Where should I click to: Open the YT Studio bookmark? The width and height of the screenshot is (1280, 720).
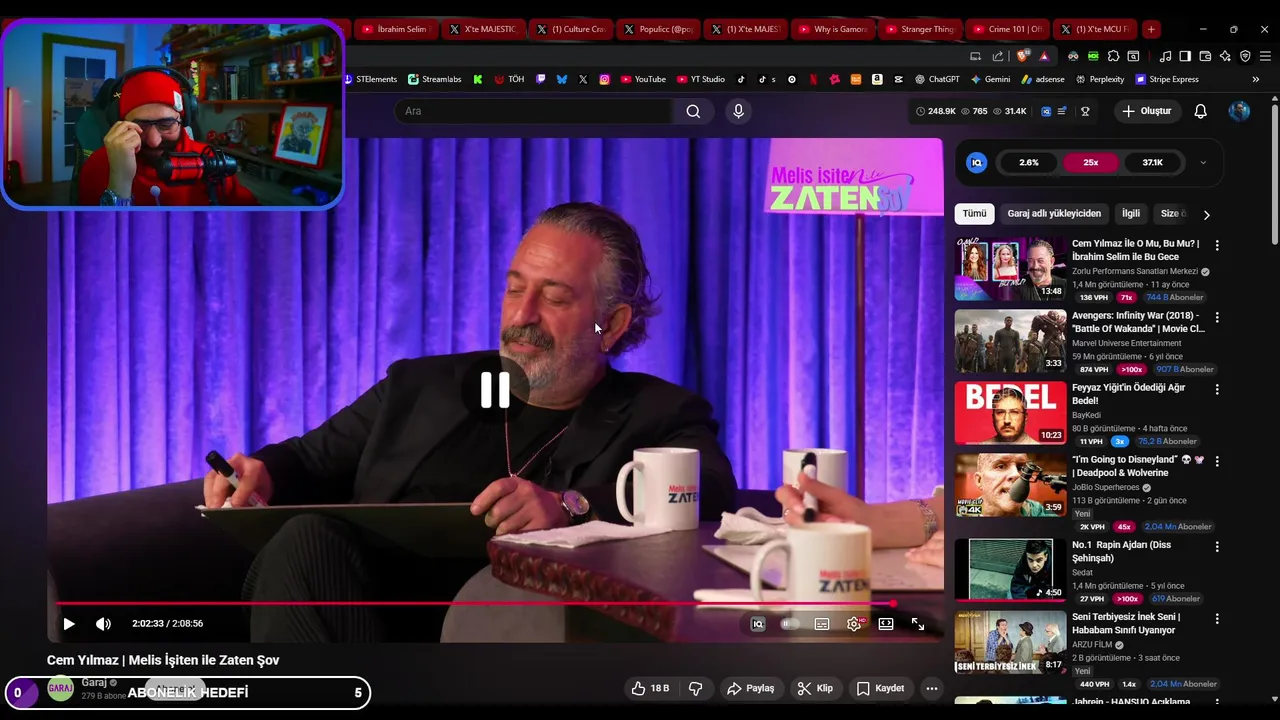point(701,79)
